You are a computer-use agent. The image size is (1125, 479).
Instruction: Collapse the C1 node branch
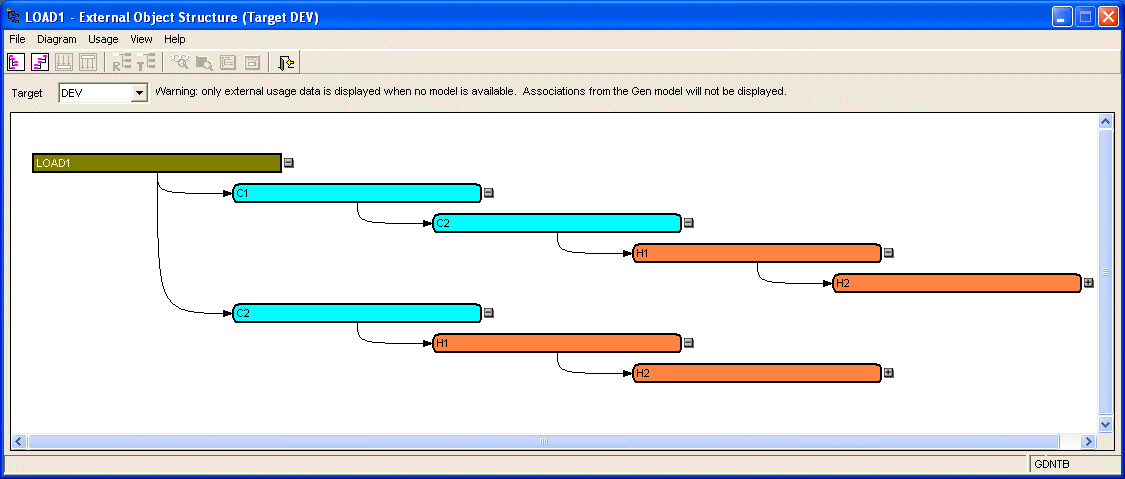[x=488, y=193]
